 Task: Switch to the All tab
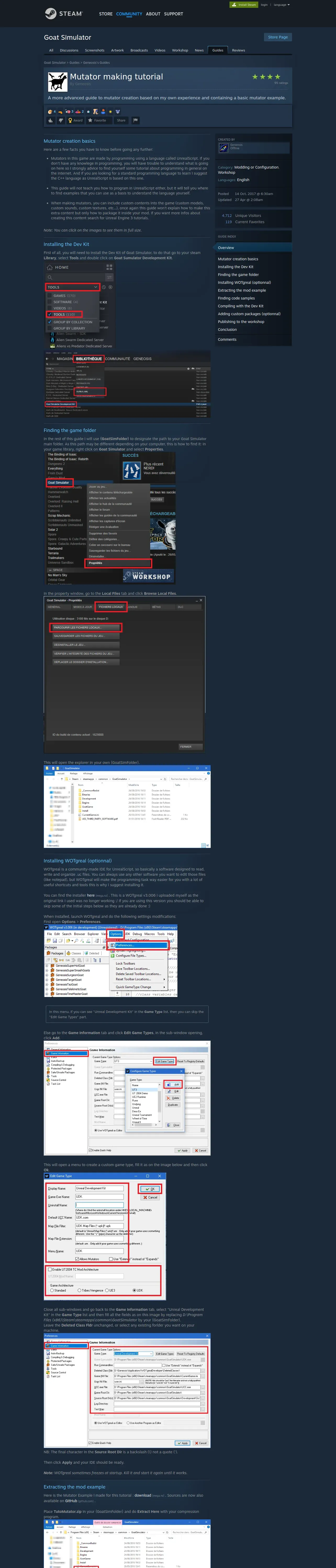tap(51, 50)
